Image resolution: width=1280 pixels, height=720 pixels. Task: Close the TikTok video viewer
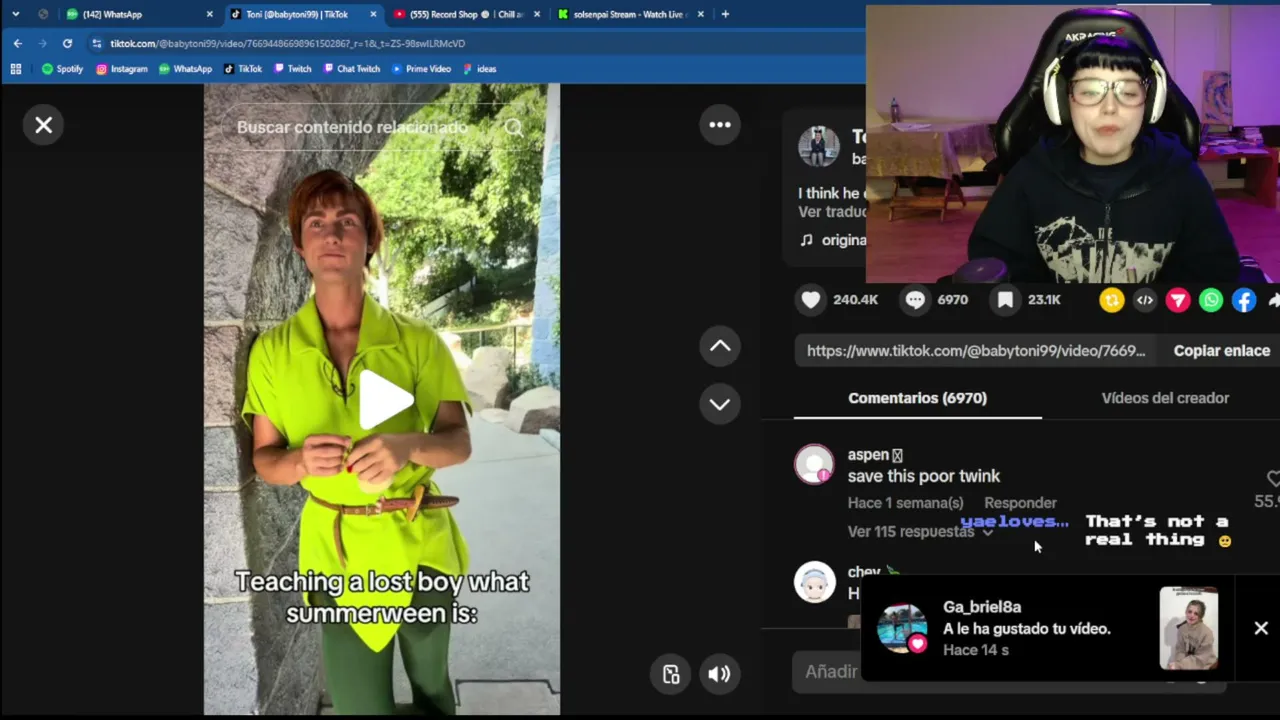point(44,125)
